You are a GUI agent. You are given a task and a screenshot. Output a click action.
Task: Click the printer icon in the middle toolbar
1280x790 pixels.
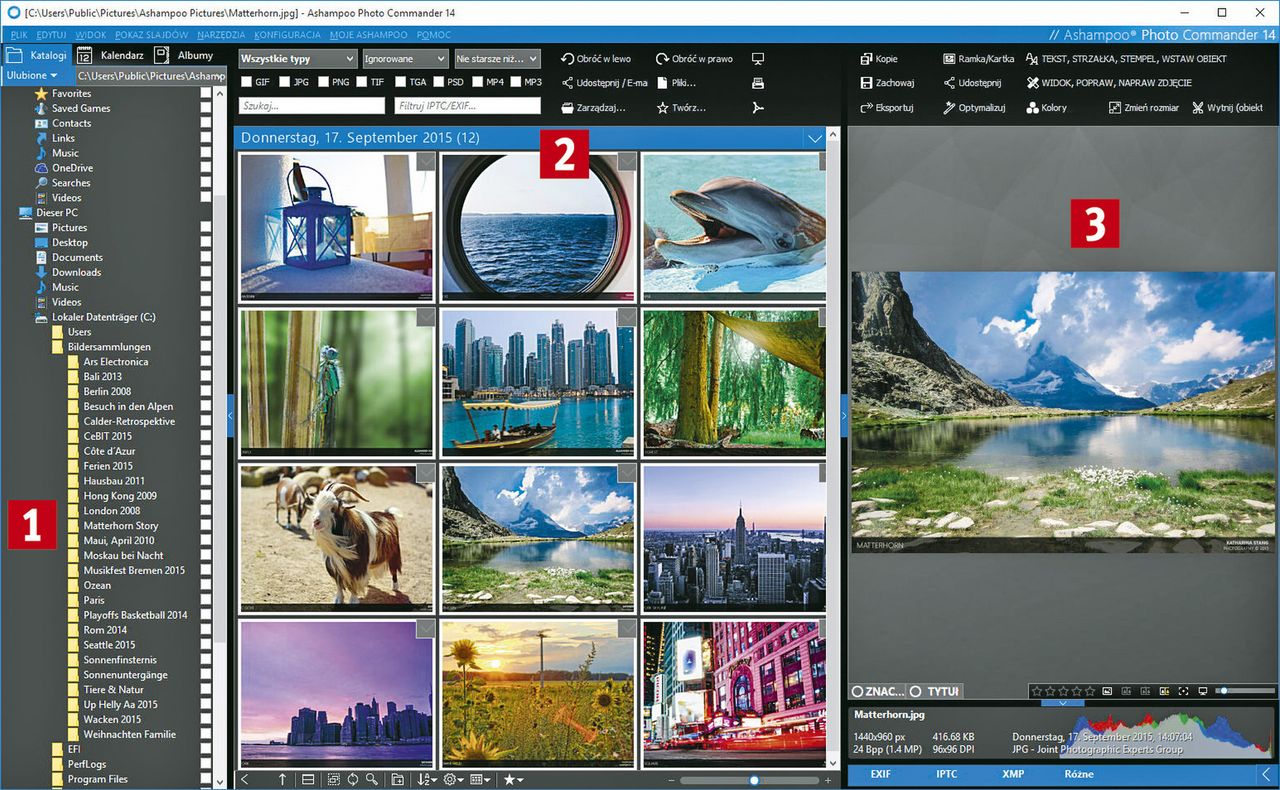coord(758,83)
